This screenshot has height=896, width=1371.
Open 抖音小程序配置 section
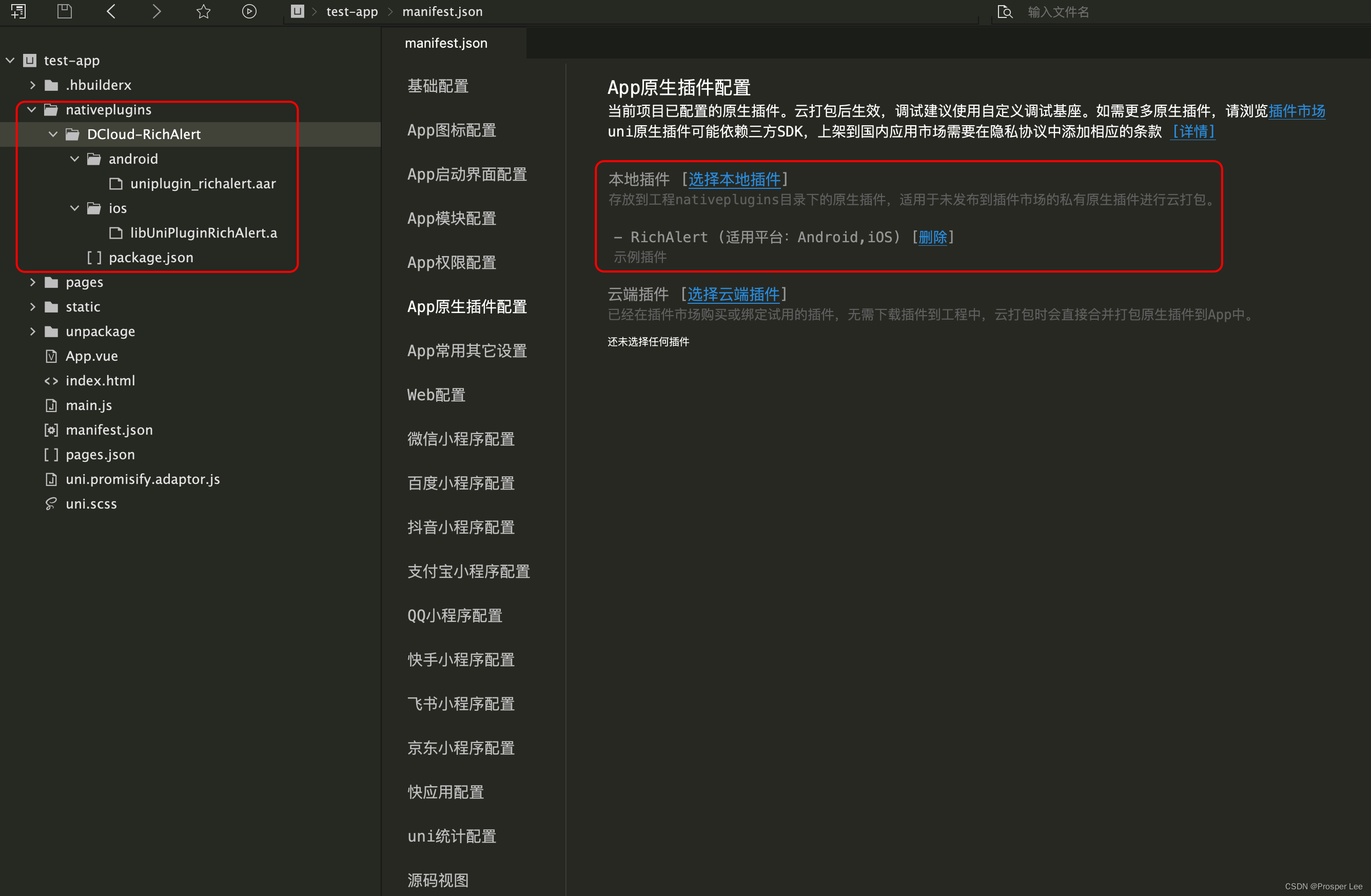pos(461,527)
